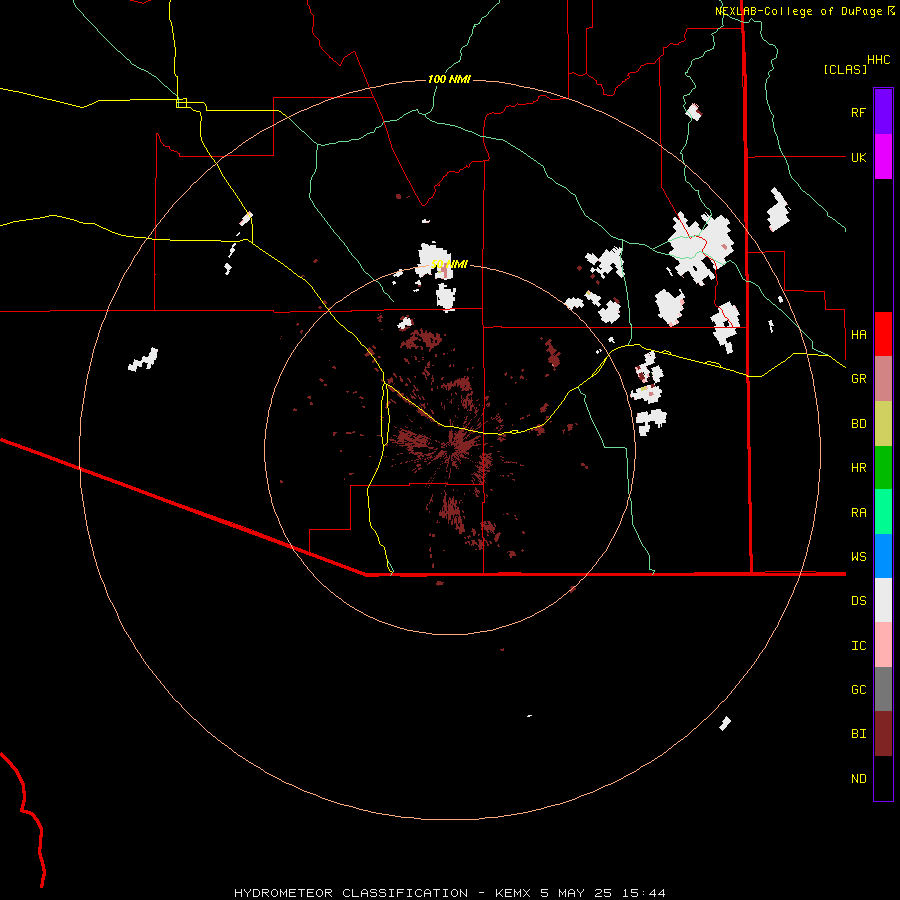Viewport: 900px width, 900px height.
Task: Select the BD yellow legend swatch
Action: pos(883,424)
